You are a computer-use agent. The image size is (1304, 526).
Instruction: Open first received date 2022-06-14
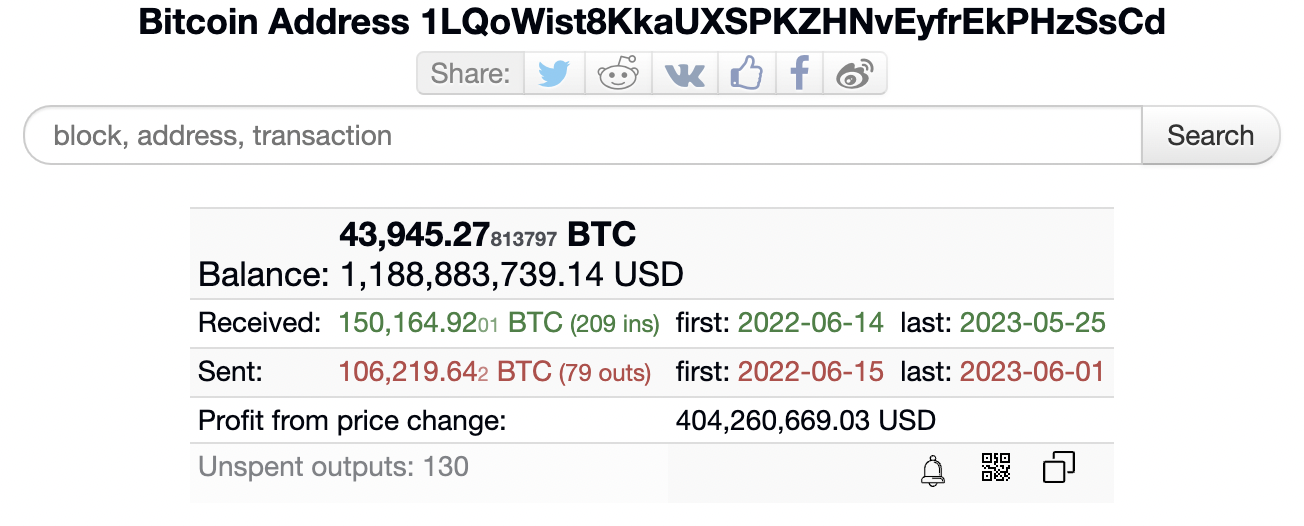[x=810, y=323]
